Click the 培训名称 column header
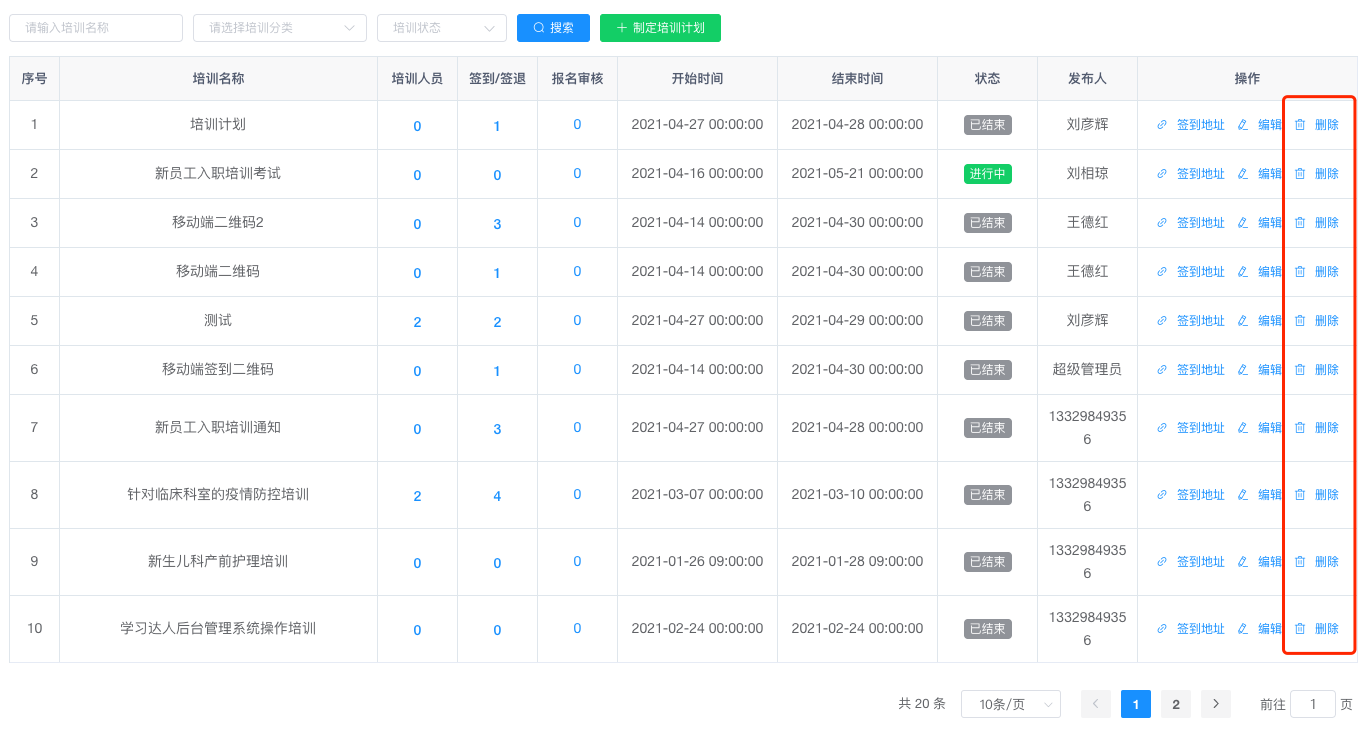1370x735 pixels. 218,79
